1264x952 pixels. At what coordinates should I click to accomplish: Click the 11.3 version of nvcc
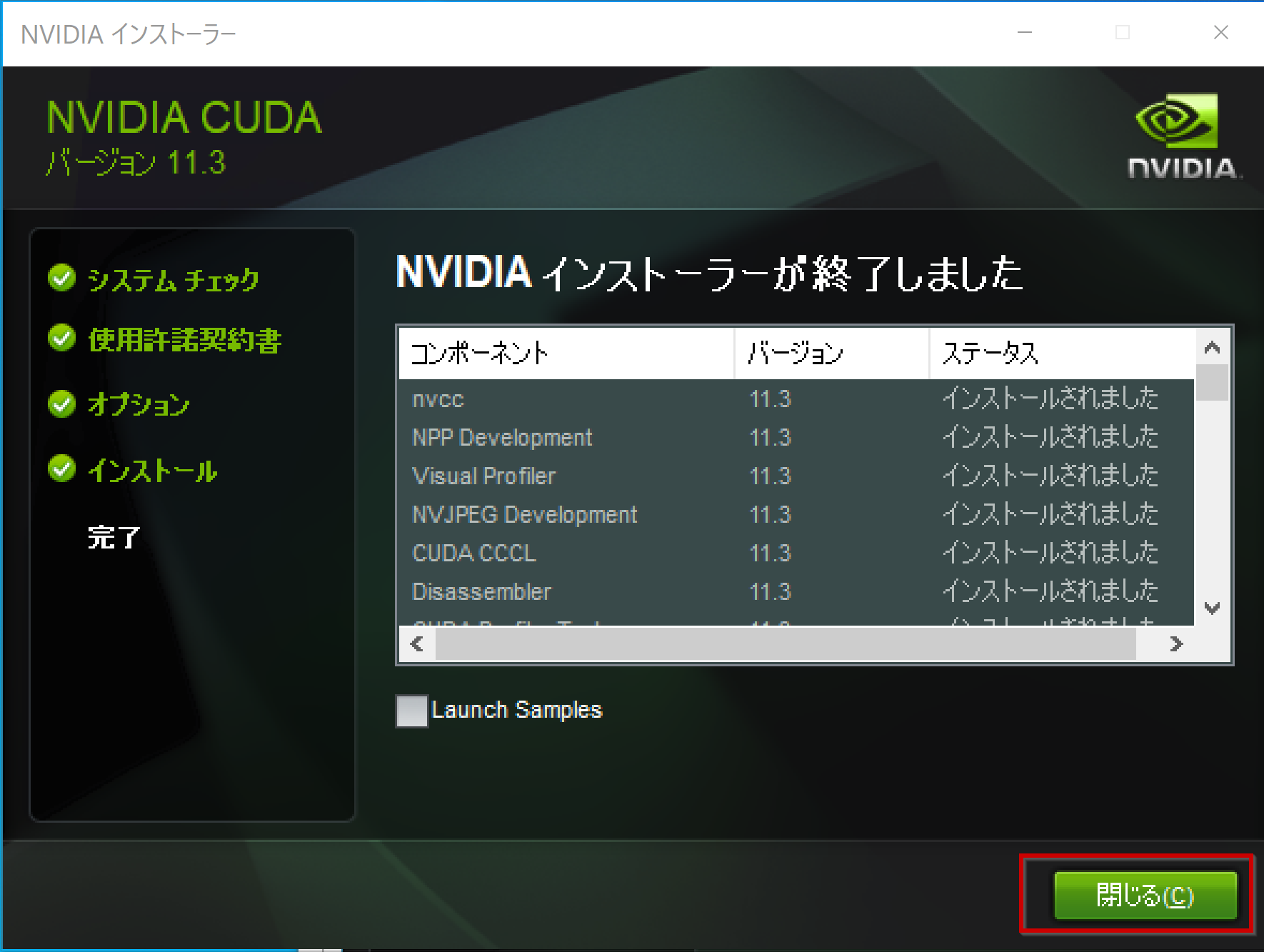point(770,399)
